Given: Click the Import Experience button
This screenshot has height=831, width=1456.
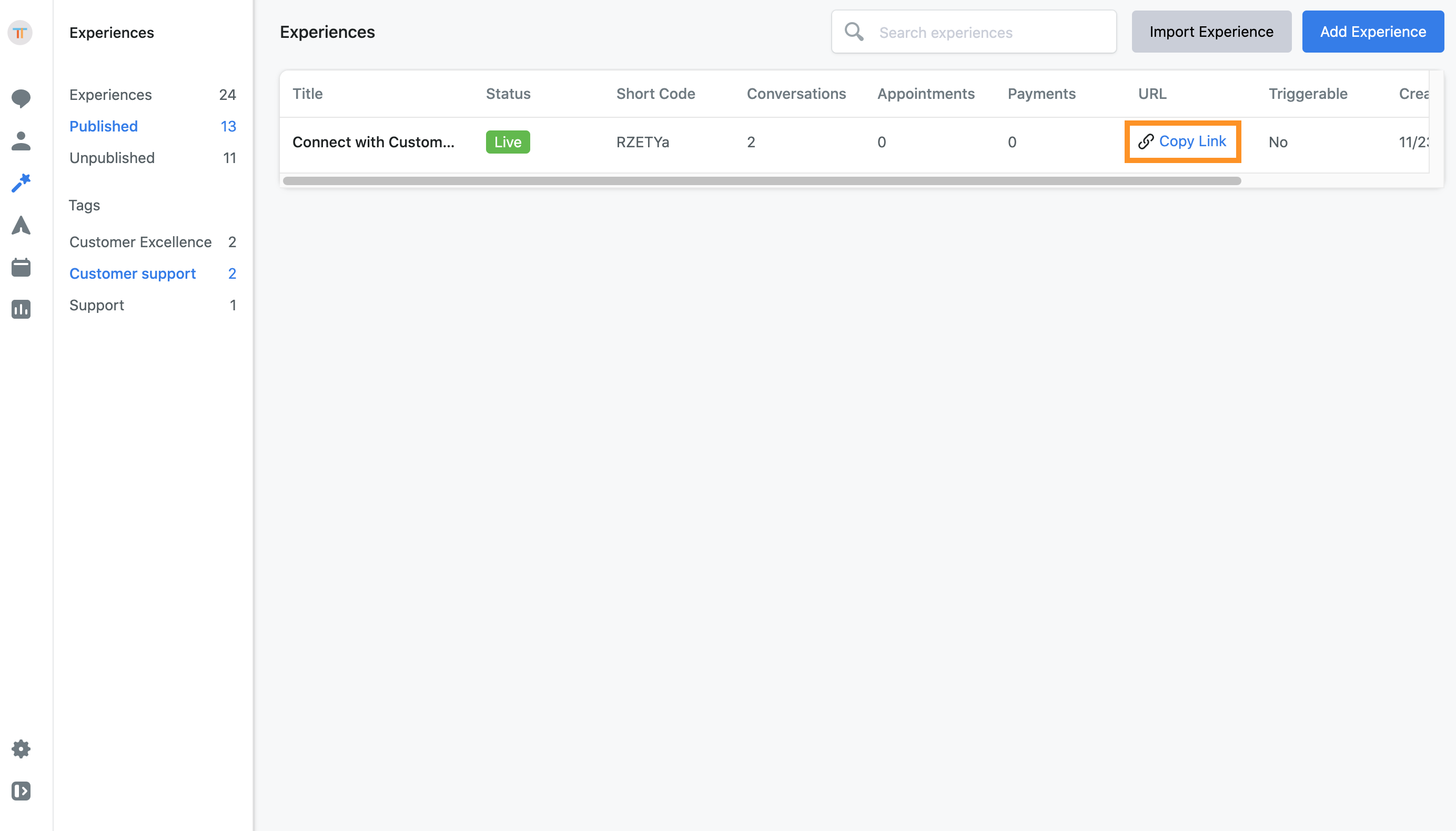Looking at the screenshot, I should click(x=1211, y=32).
